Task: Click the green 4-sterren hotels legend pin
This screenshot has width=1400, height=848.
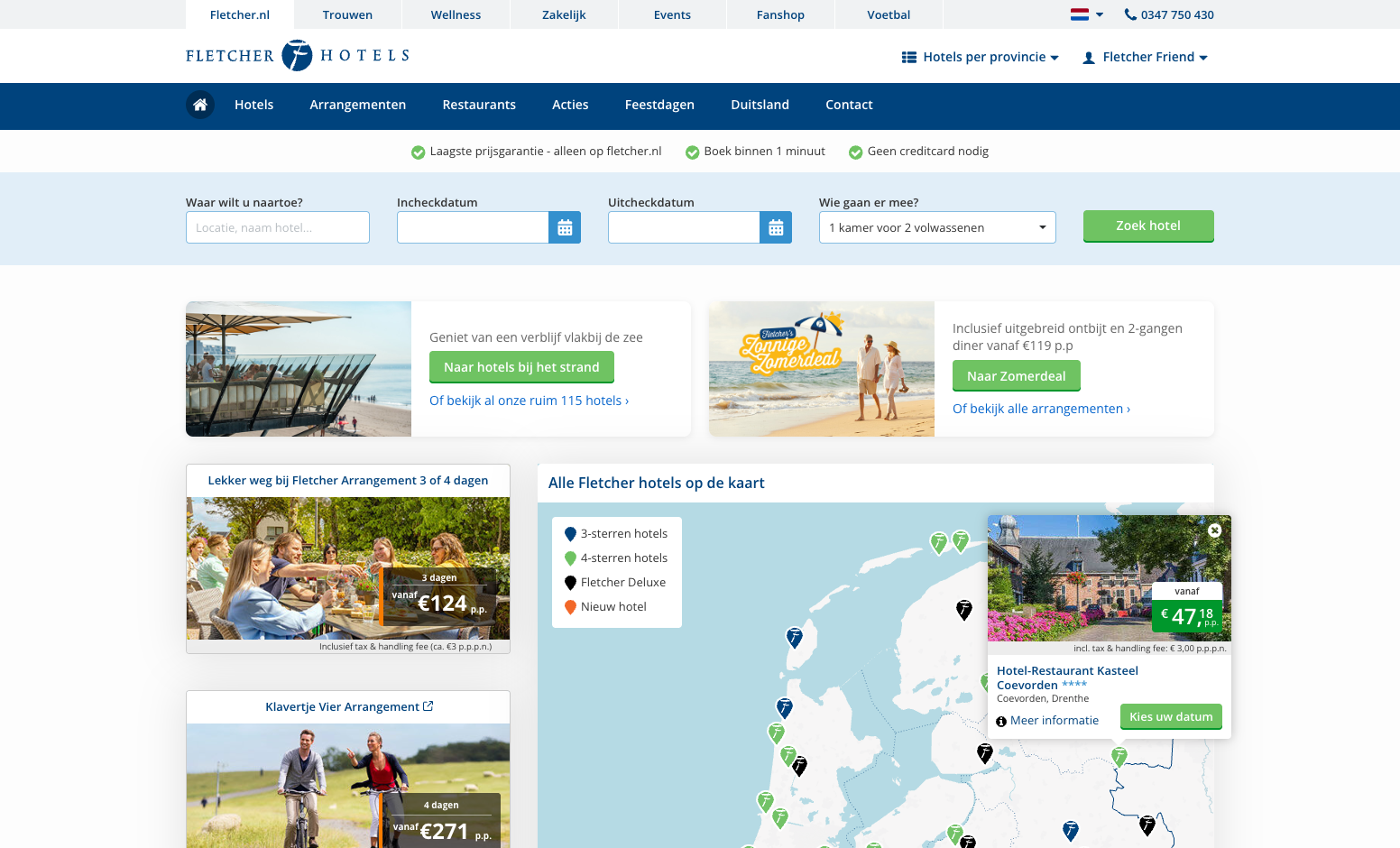Action: (x=570, y=558)
